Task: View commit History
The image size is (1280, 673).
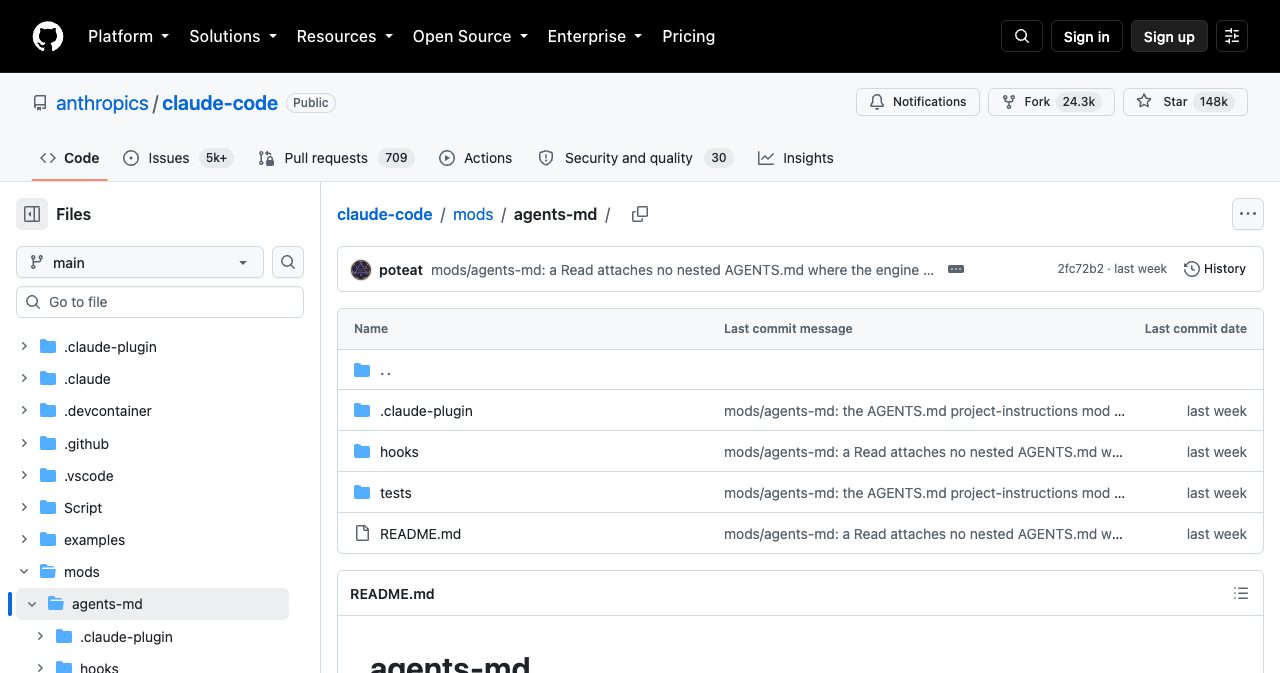Action: pyautogui.click(x=1215, y=269)
